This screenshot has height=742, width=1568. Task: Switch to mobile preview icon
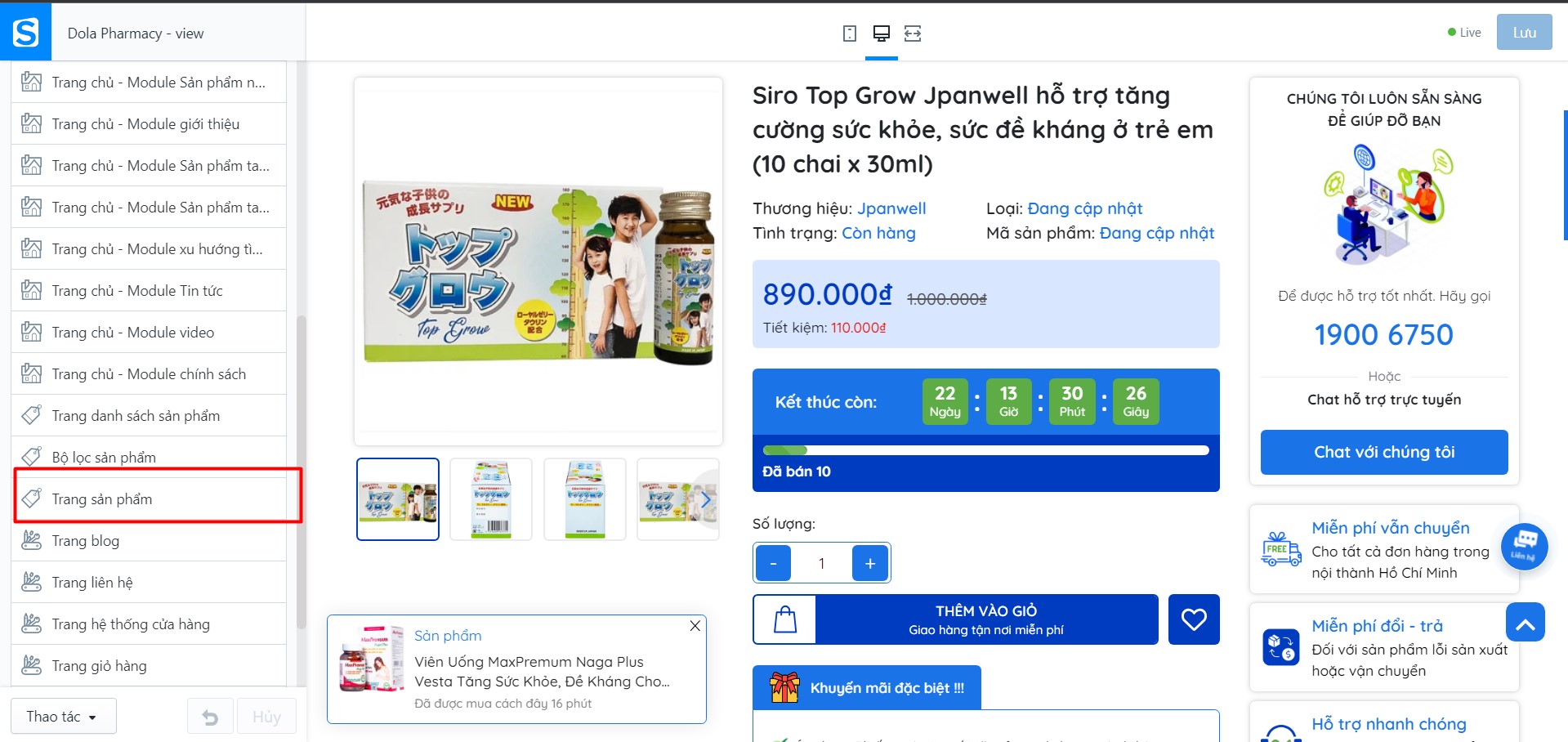pyautogui.click(x=850, y=34)
